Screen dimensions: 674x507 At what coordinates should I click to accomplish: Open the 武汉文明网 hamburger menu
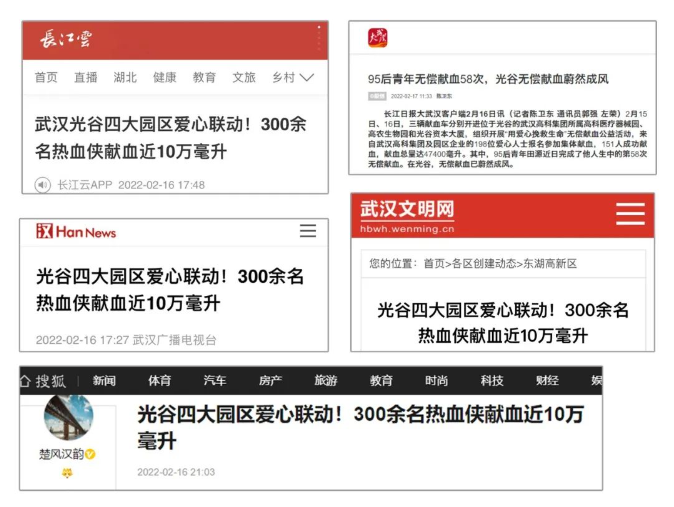click(629, 214)
